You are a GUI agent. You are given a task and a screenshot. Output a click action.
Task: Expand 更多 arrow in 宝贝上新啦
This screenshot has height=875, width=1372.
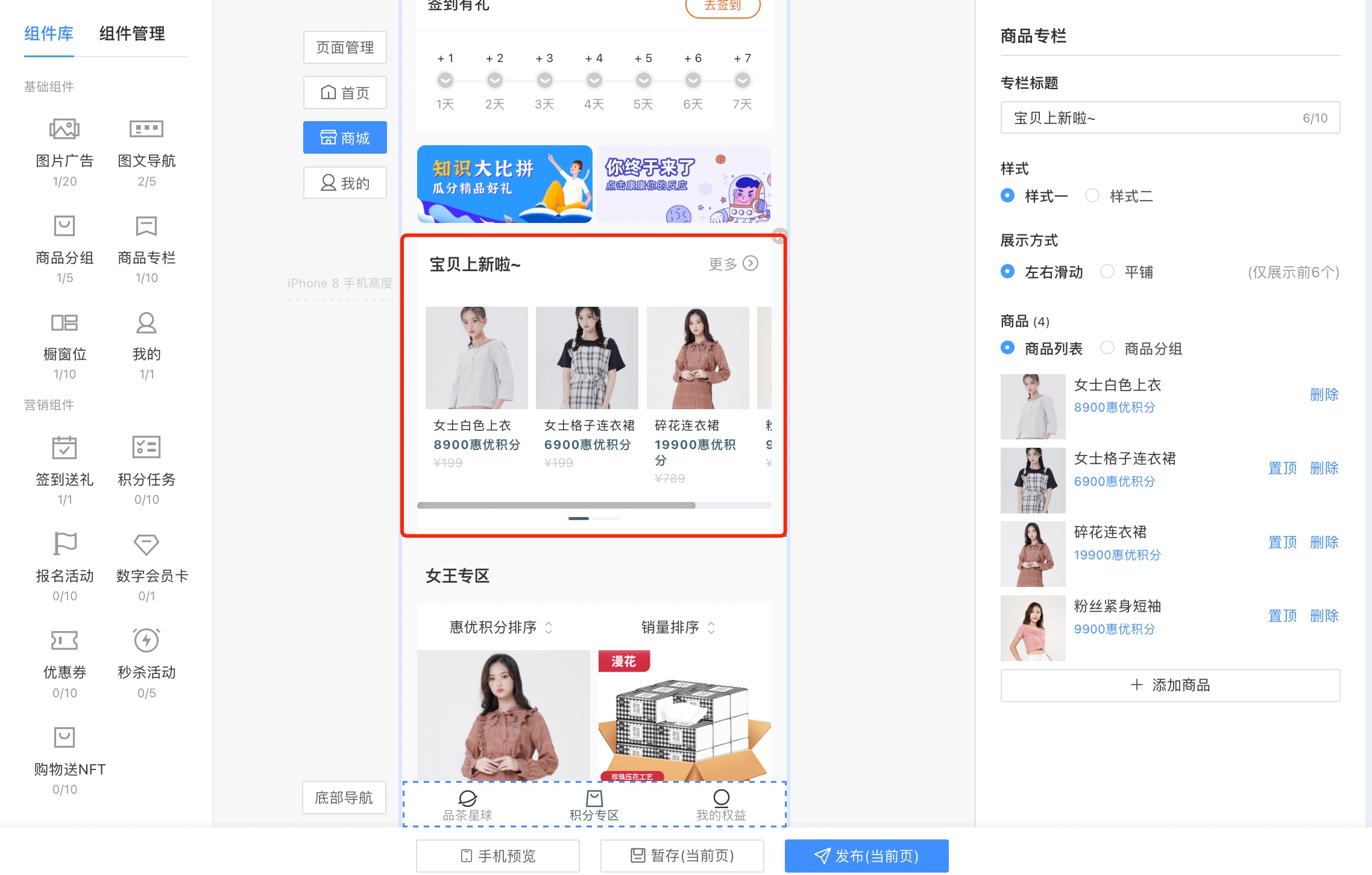click(751, 263)
